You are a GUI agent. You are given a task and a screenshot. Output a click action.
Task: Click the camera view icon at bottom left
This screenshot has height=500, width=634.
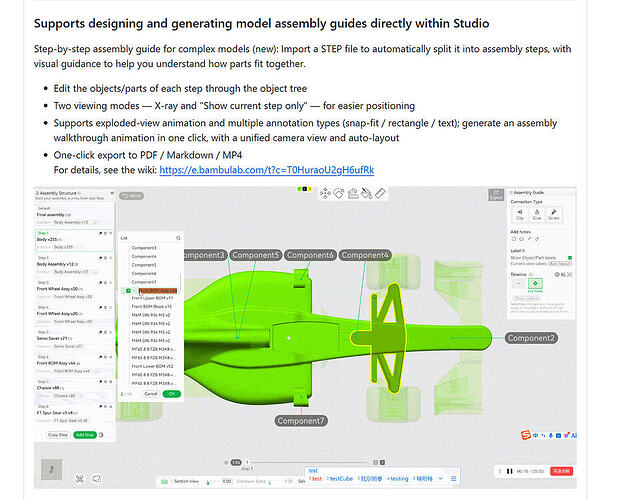[x=96, y=479]
